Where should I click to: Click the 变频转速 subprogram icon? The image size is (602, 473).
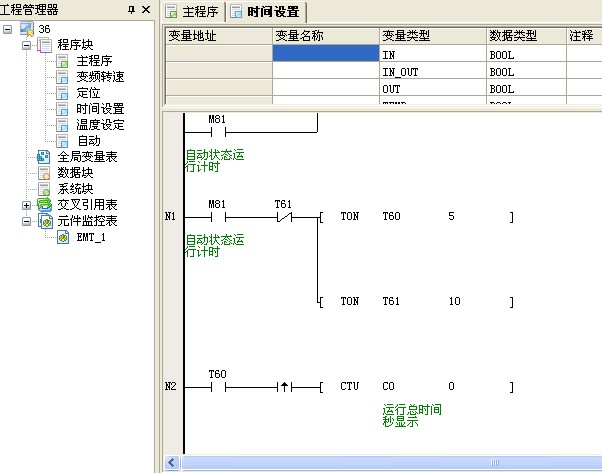(62, 76)
